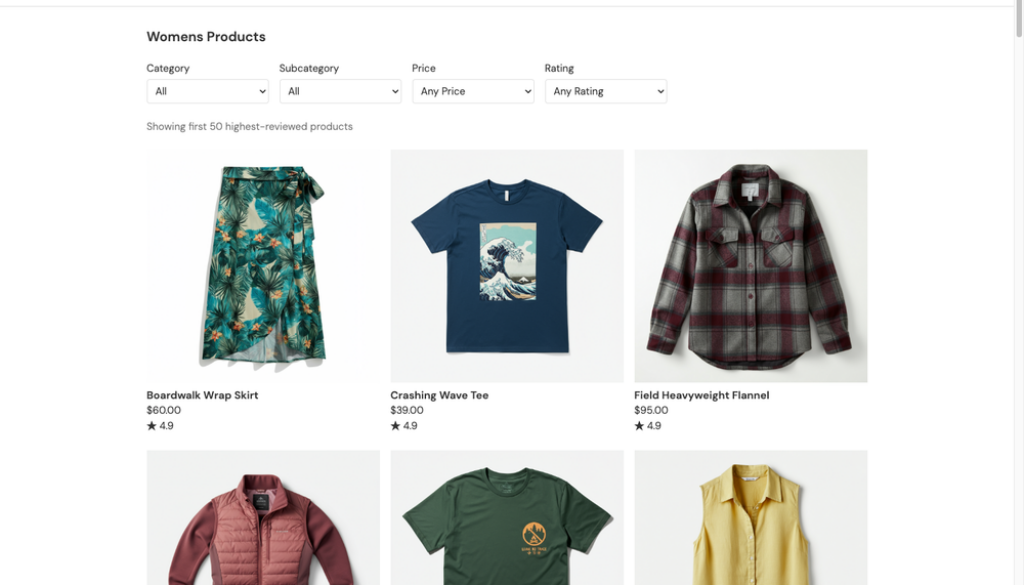The image size is (1024, 585).
Task: Click the star icon under Crashing Wave Tee
Action: tap(396, 426)
